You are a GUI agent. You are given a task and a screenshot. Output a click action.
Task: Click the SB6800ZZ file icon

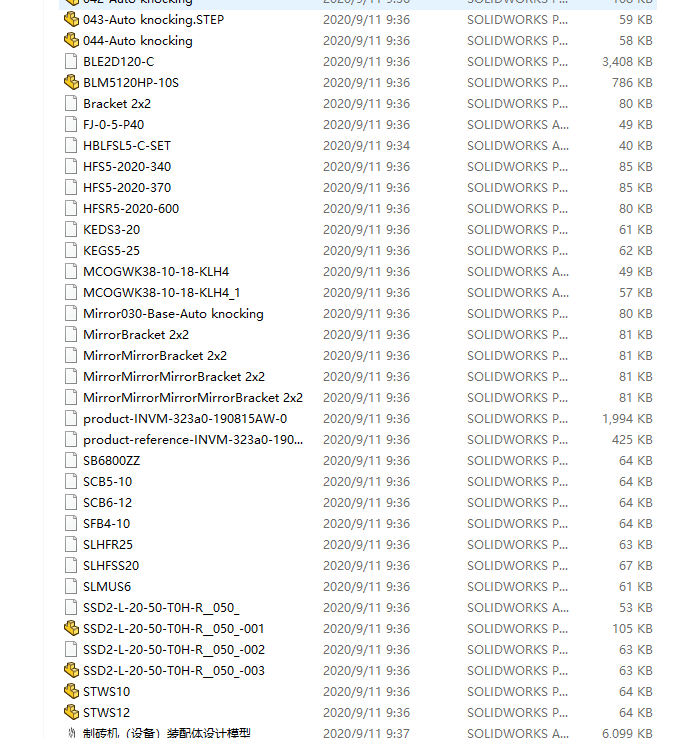pos(71,460)
